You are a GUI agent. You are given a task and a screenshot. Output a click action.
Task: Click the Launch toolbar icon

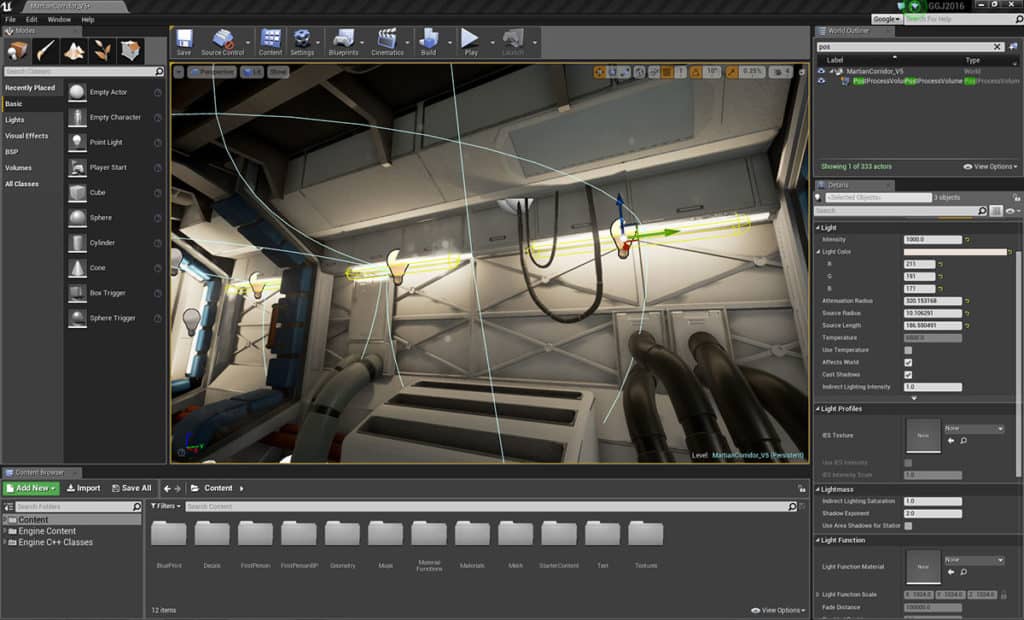tap(513, 42)
